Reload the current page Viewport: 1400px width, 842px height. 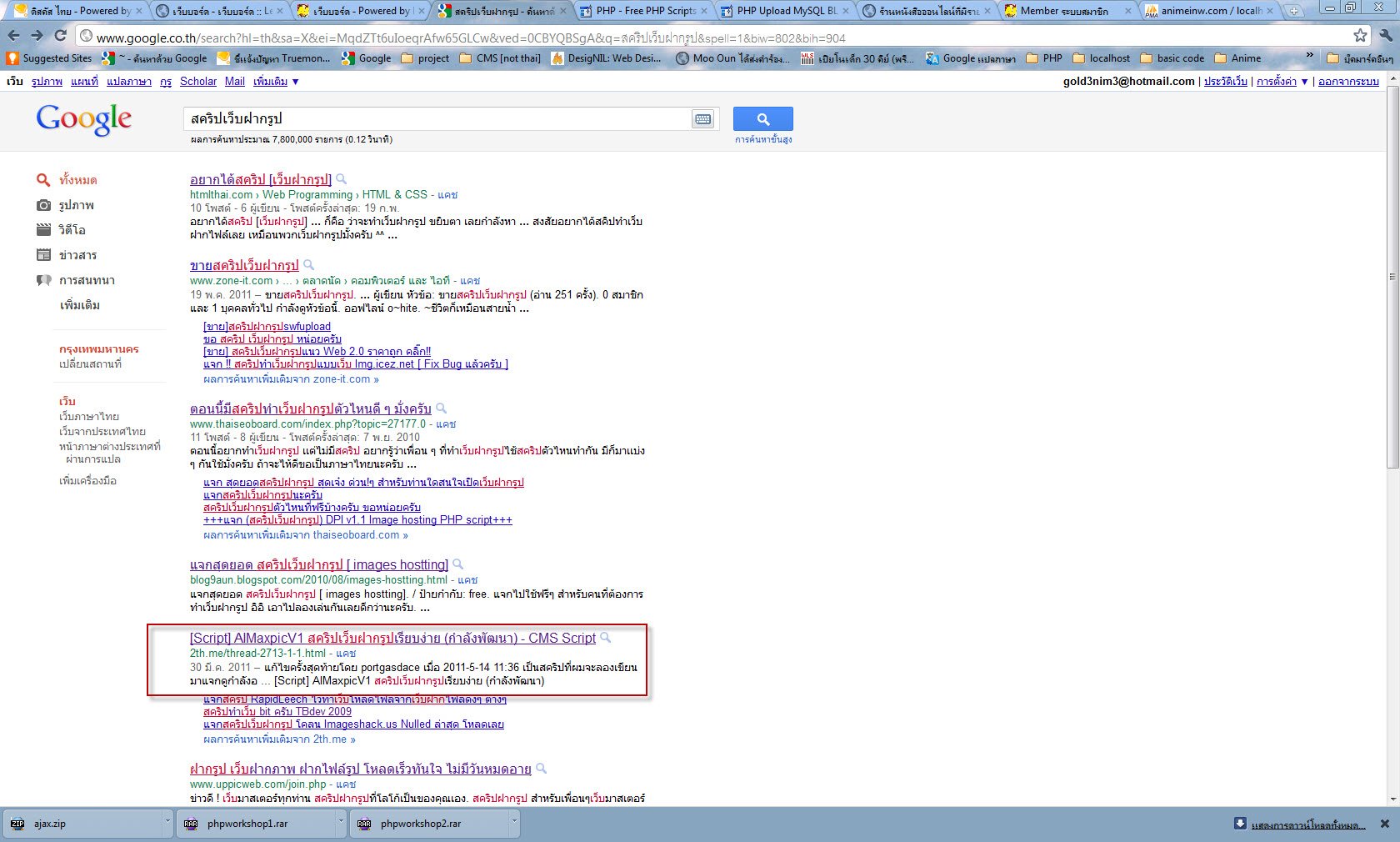(x=60, y=35)
